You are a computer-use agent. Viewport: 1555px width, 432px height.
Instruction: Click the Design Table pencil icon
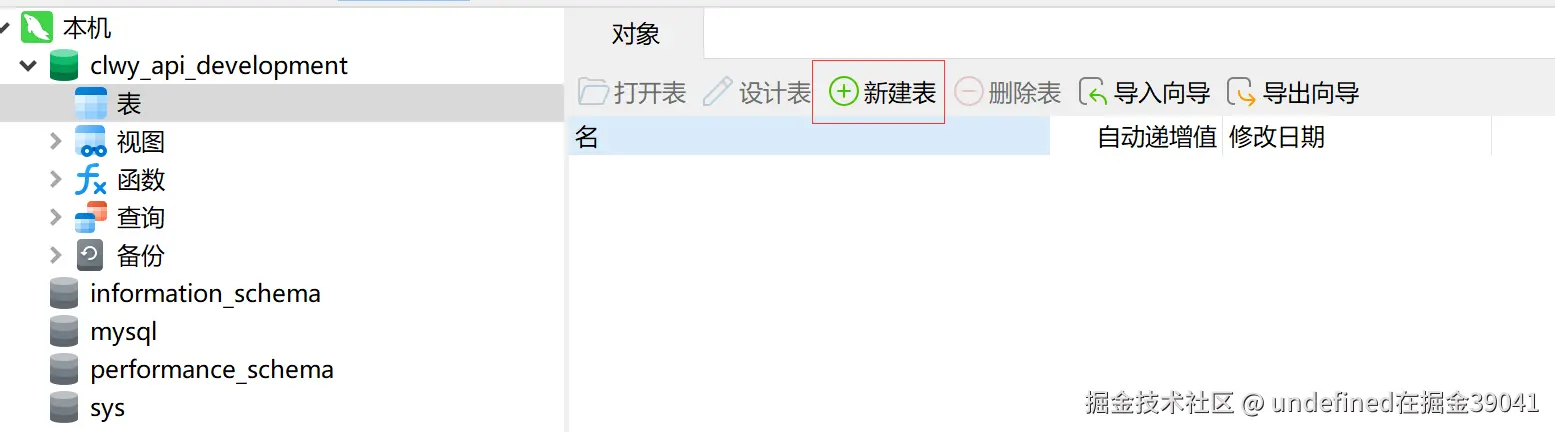pos(717,93)
